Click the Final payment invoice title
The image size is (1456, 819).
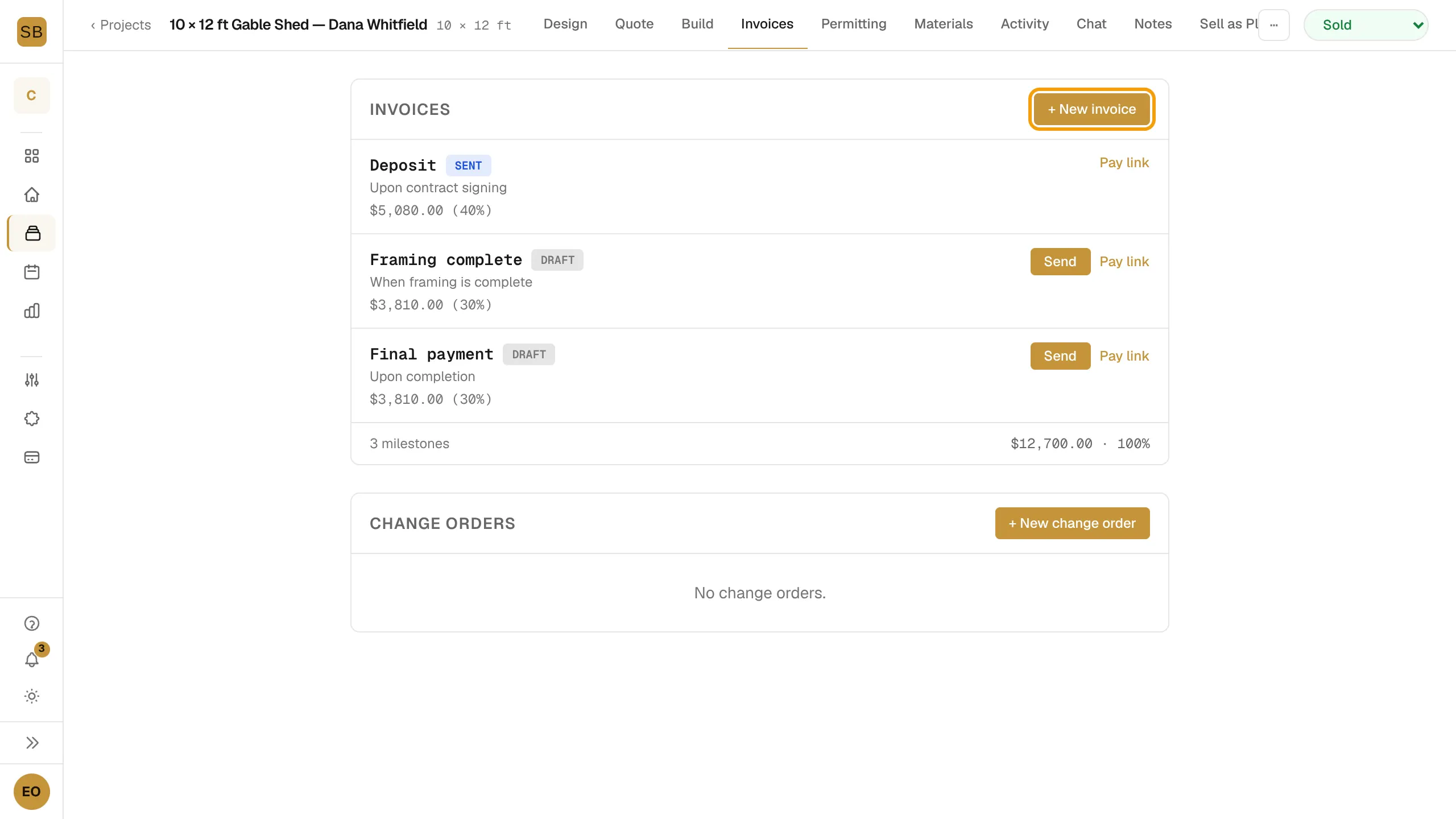coord(432,354)
